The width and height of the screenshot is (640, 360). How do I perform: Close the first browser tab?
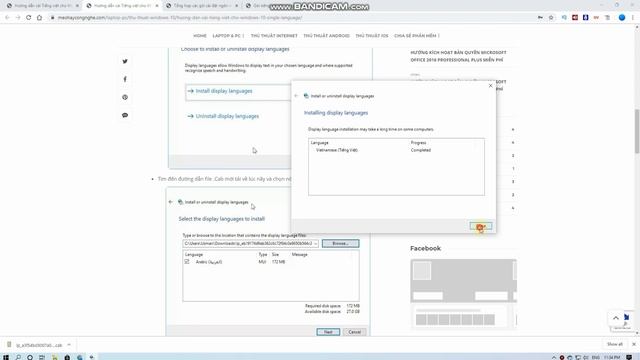(x=77, y=6)
